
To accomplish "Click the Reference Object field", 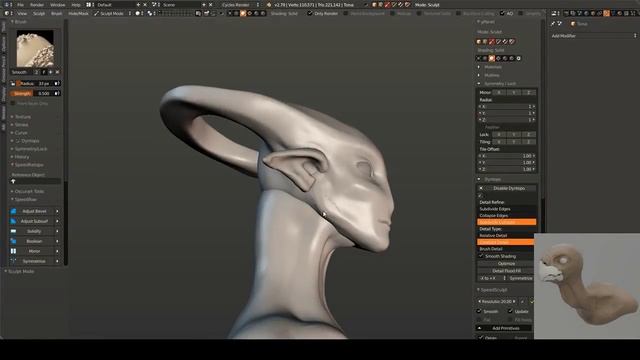I will [36, 181].
